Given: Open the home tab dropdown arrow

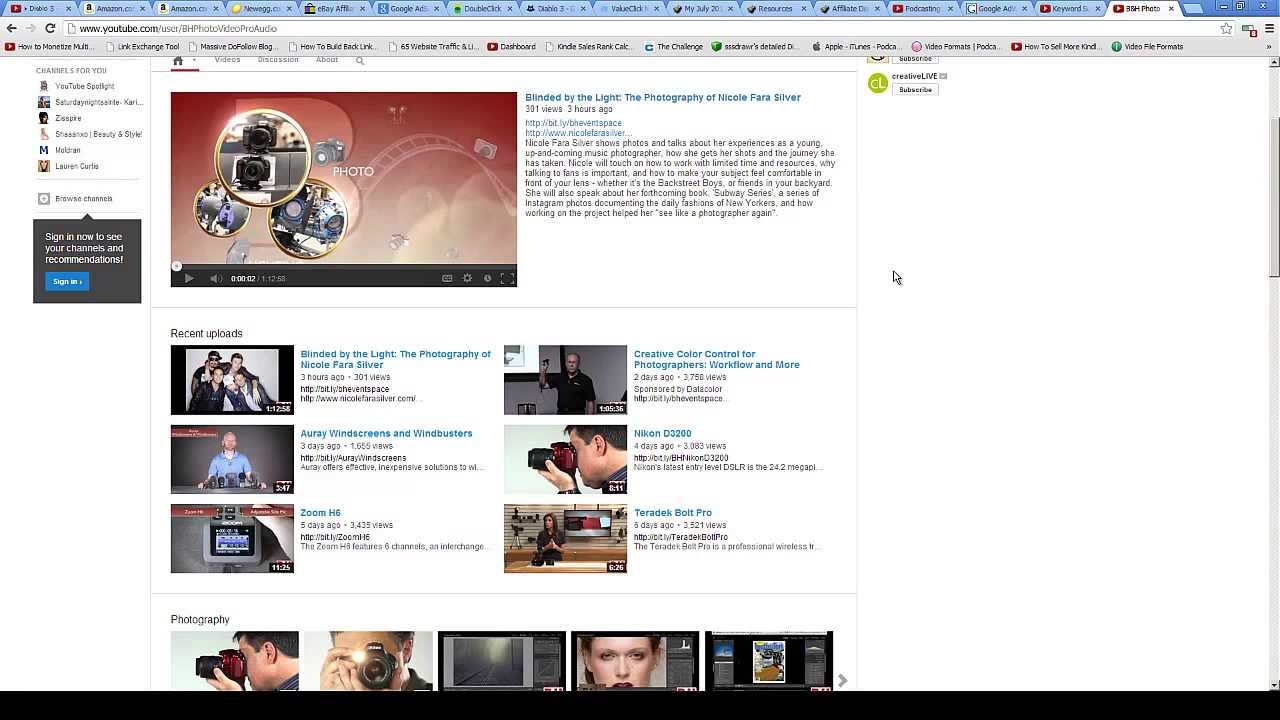Looking at the screenshot, I should (194, 60).
